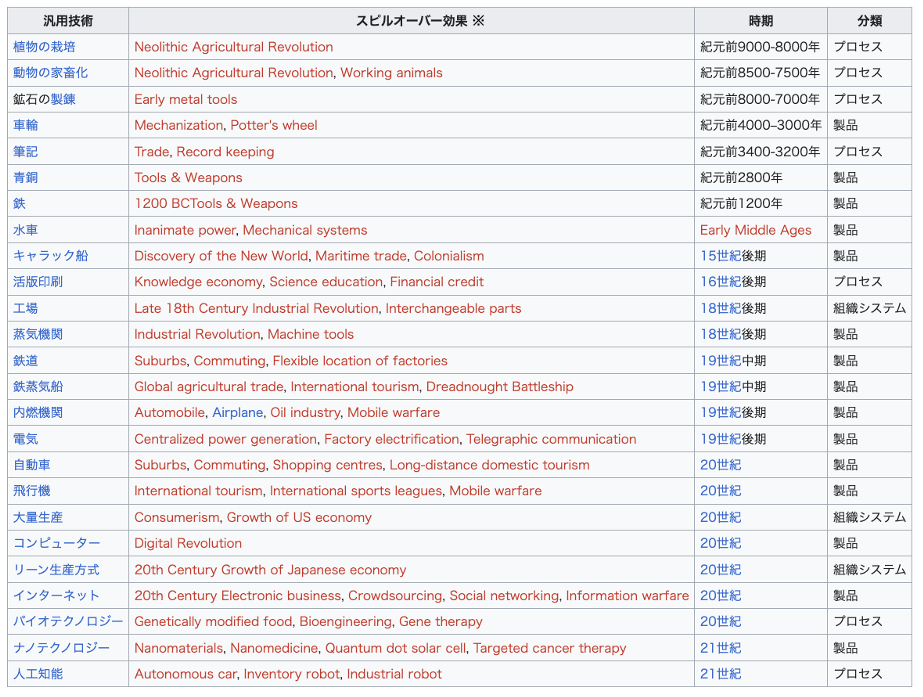The height and width of the screenshot is (697, 923).
Task: Click the 21世紀 link in 人工知能 row
Action: (x=720, y=674)
